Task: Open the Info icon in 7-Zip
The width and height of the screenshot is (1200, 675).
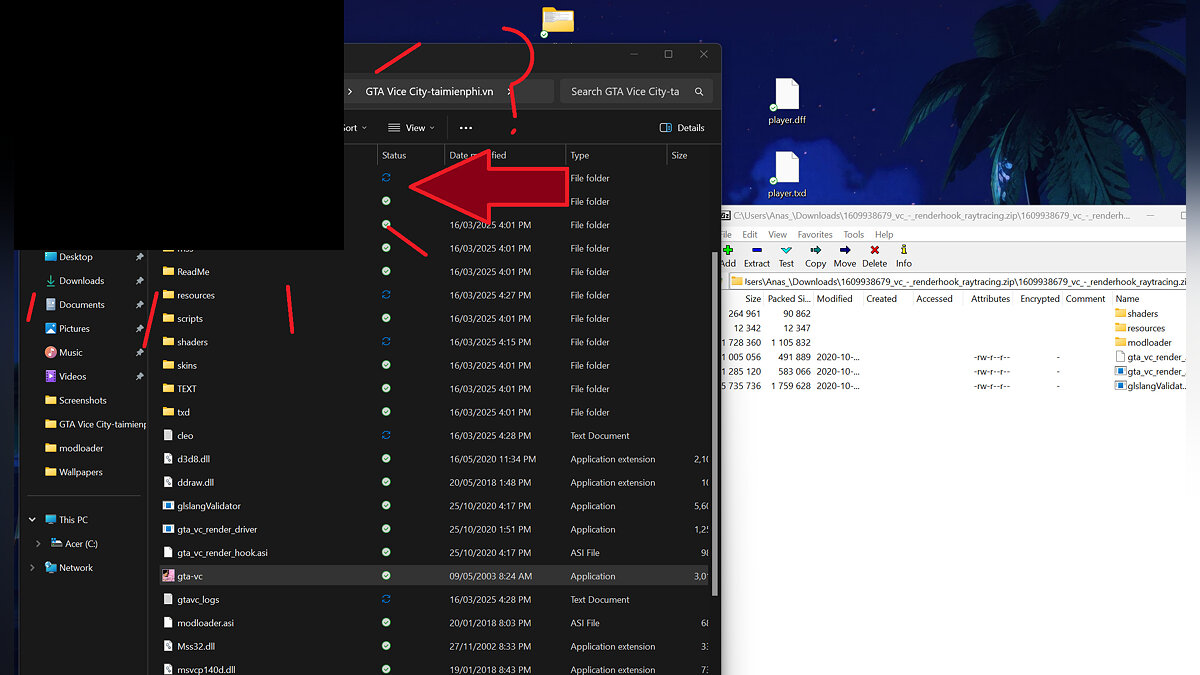Action: [x=903, y=250]
